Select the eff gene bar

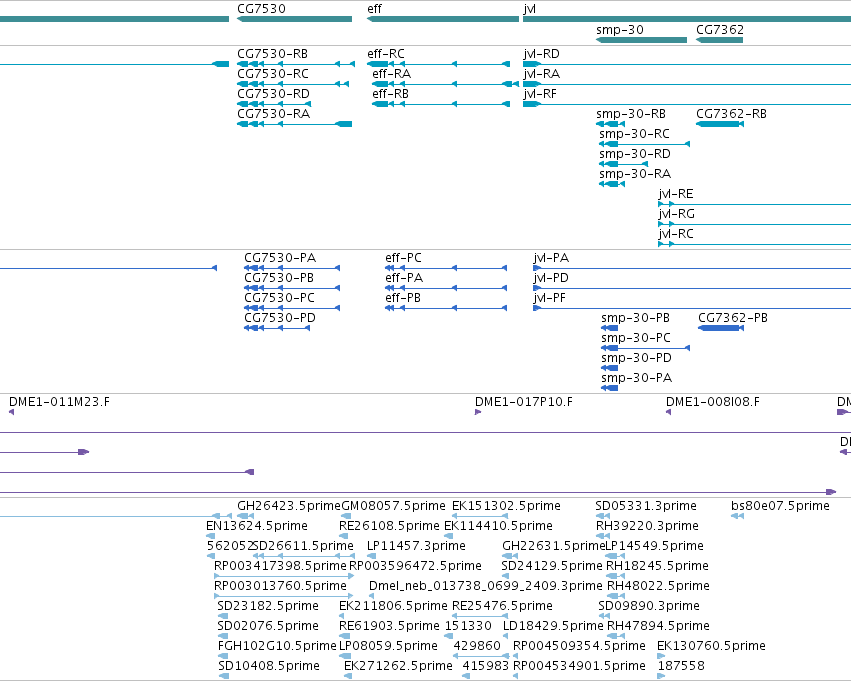pos(443,19)
